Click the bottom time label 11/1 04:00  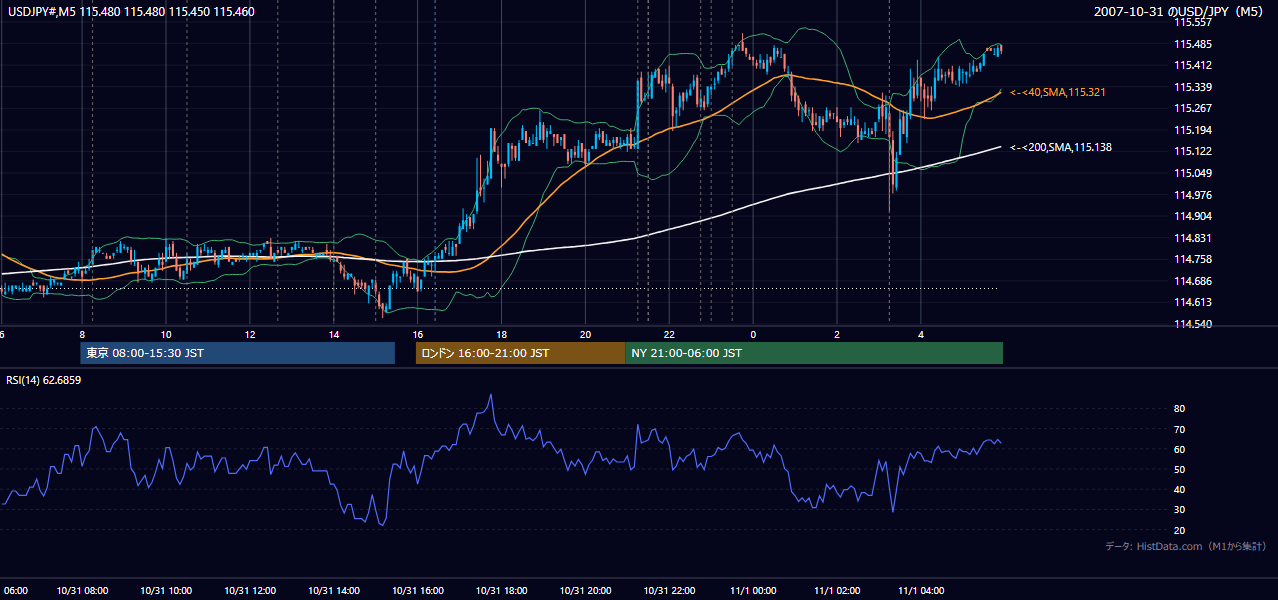(921, 591)
